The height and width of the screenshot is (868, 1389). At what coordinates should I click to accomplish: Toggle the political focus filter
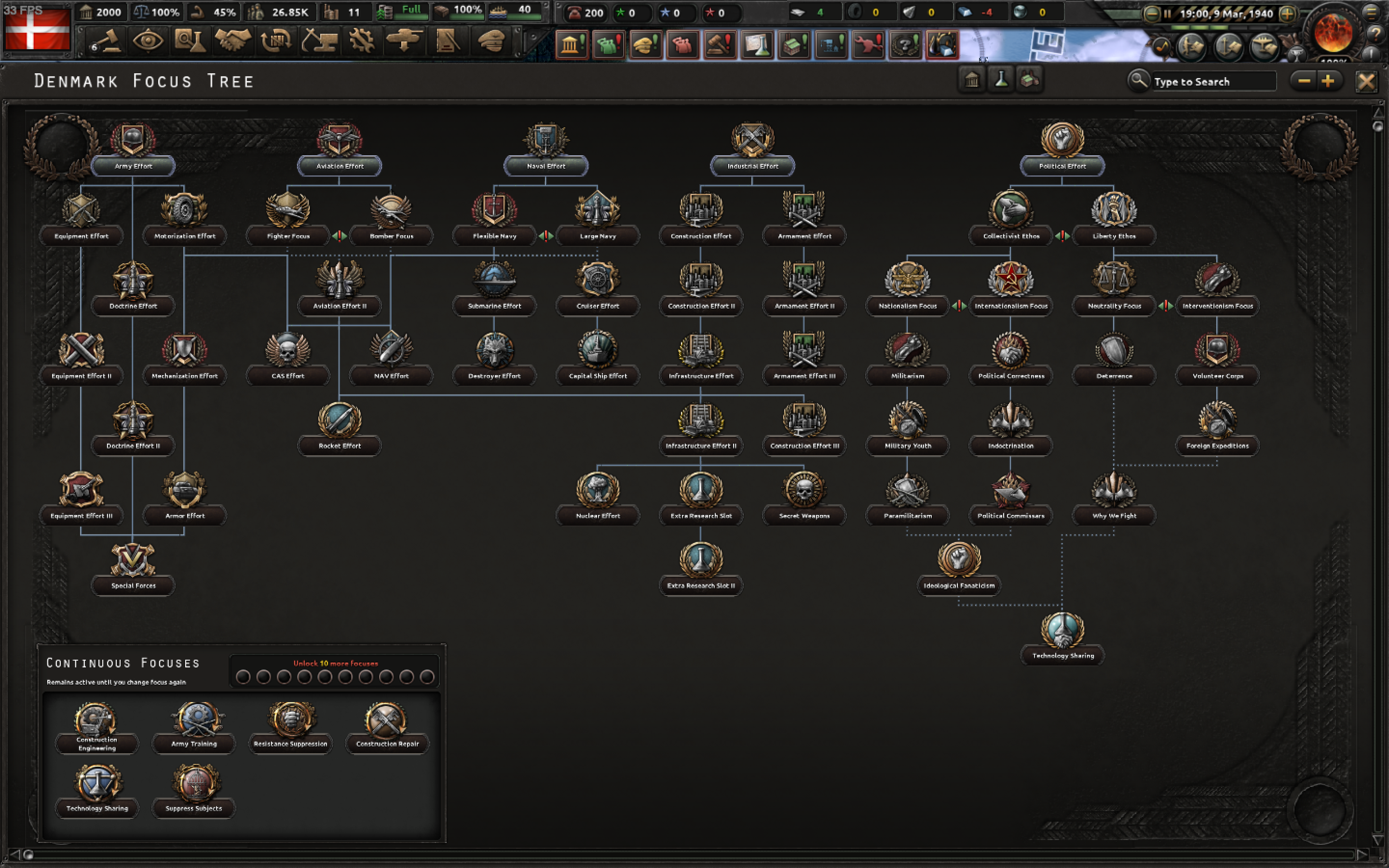[x=972, y=80]
